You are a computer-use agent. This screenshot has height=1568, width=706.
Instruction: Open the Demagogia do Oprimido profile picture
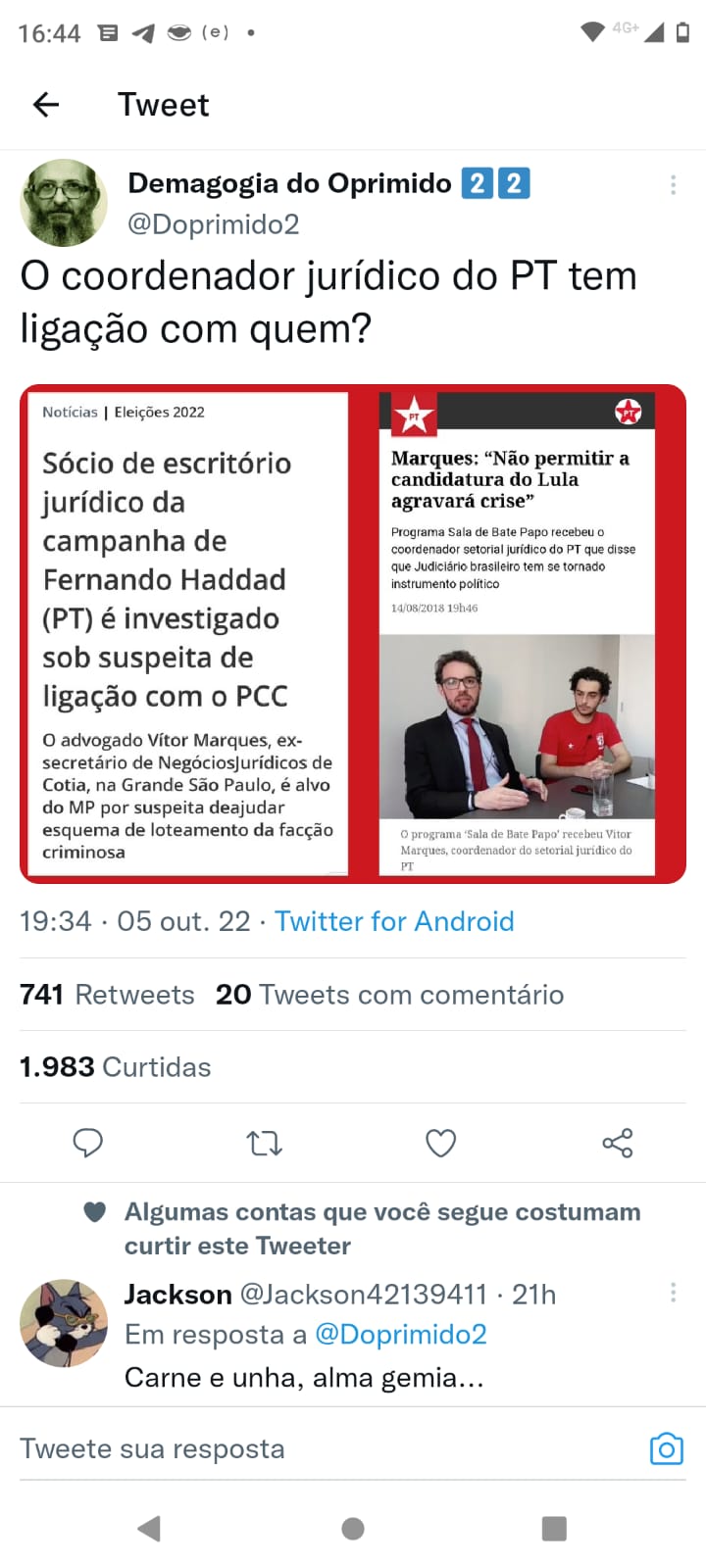click(x=64, y=203)
